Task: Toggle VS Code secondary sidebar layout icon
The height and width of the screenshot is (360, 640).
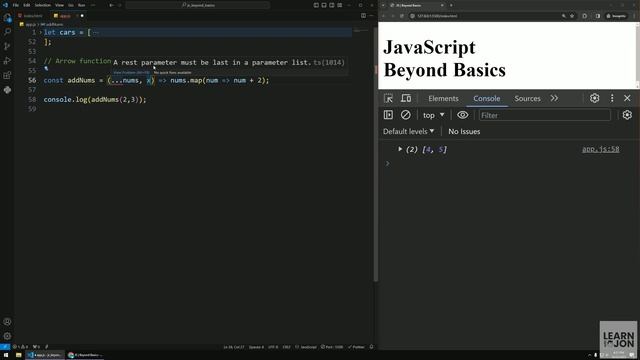Action: [331, 5]
